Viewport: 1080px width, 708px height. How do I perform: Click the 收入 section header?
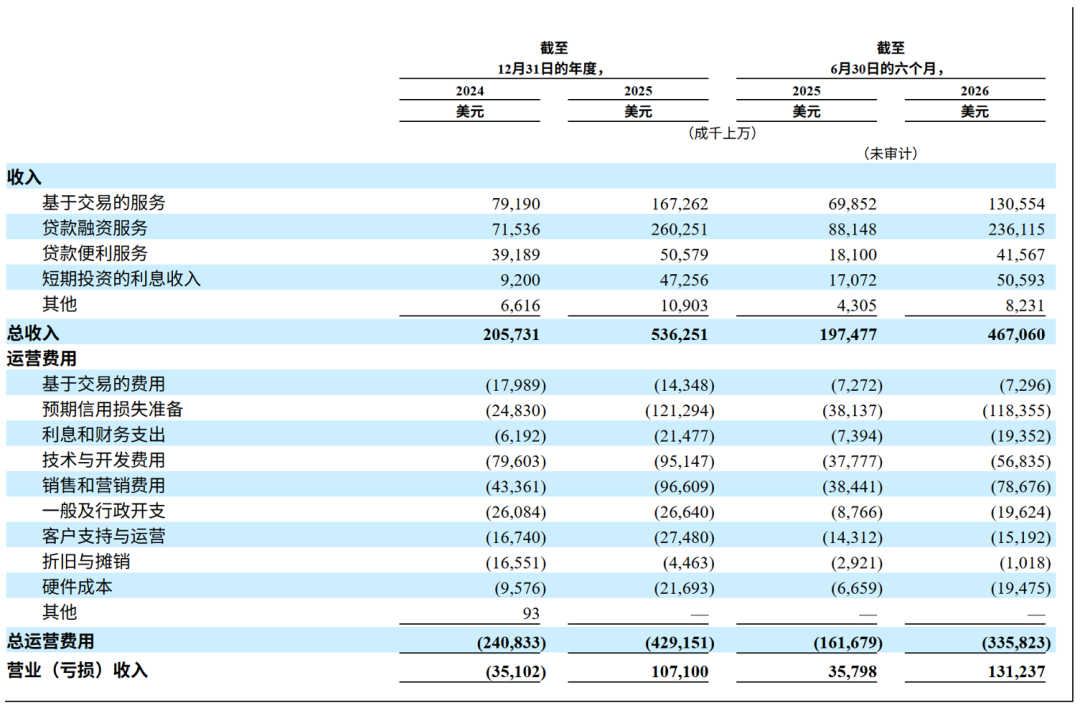(x=24, y=177)
